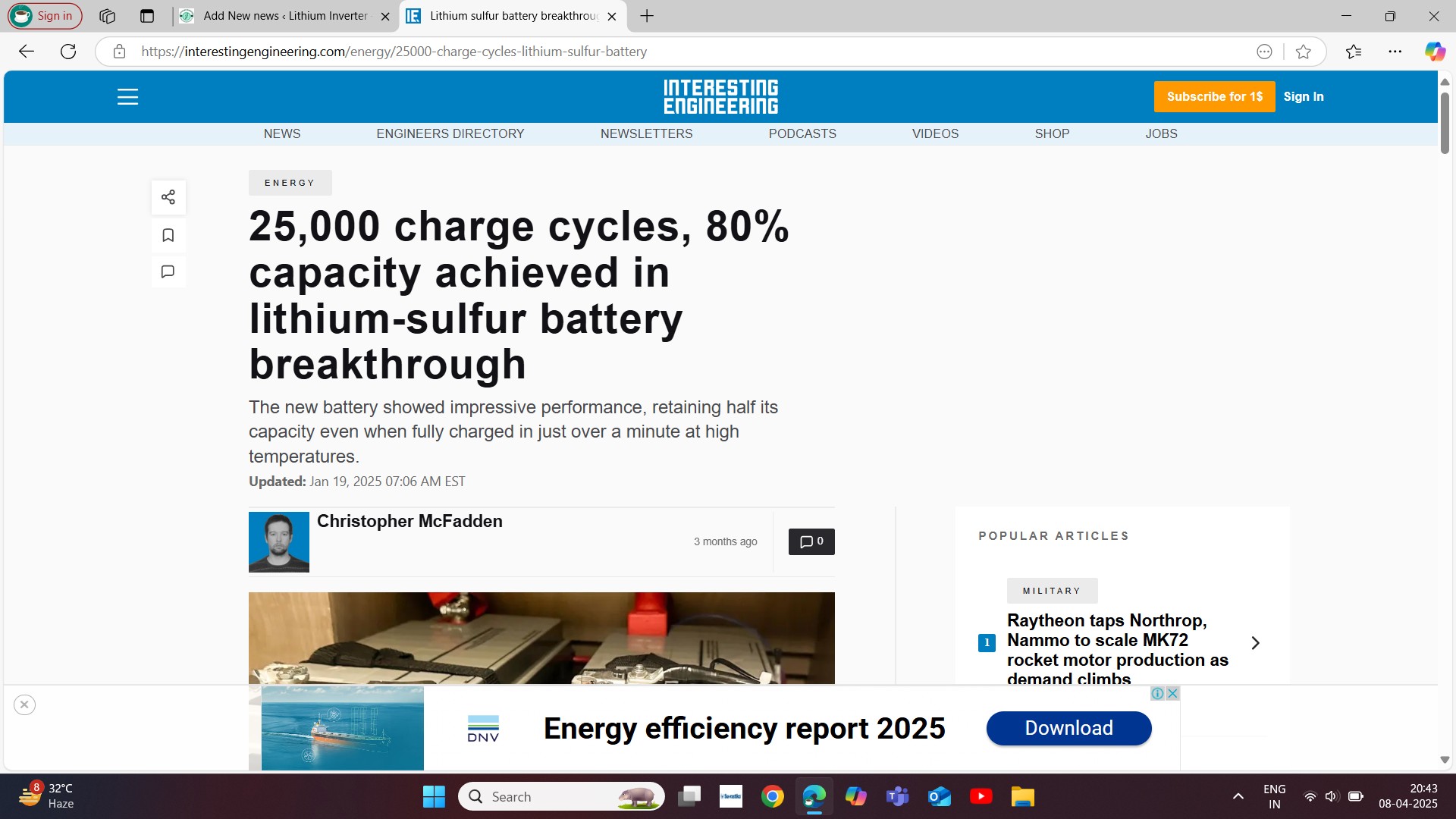Open the share options for the article
This screenshot has height=819, width=1456.
[x=168, y=197]
